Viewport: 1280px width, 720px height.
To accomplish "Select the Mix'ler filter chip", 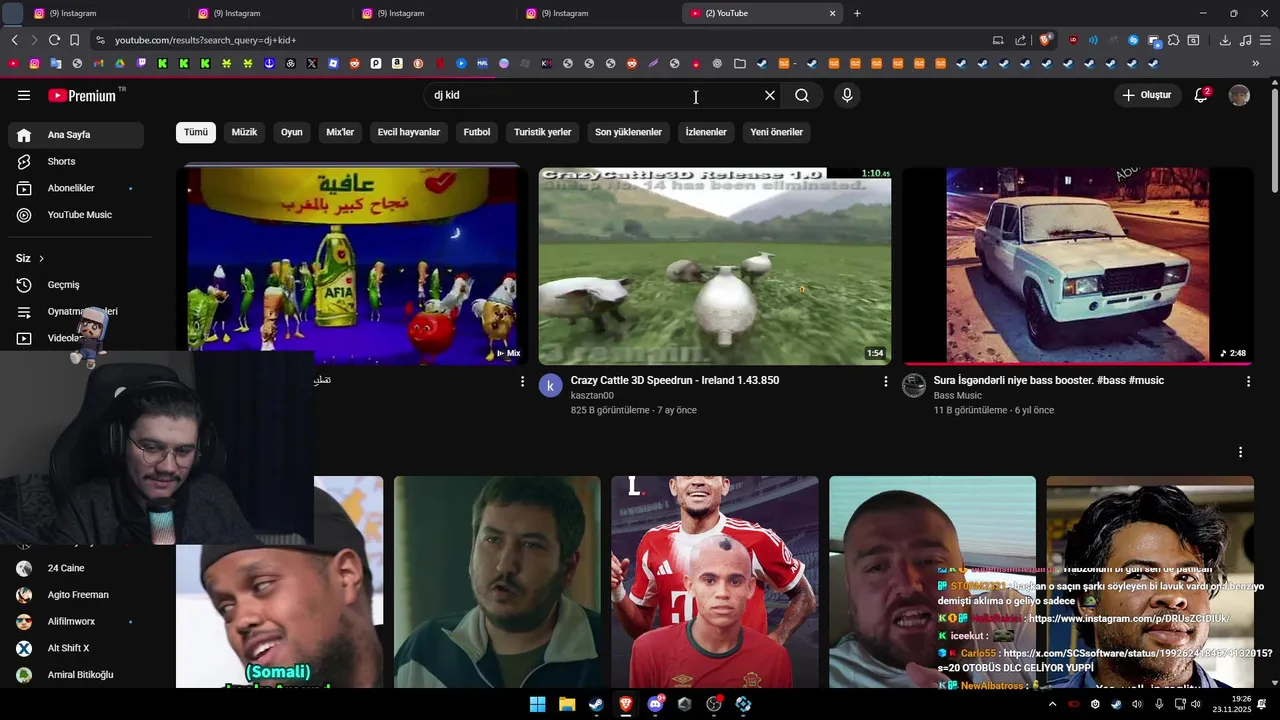I will click(340, 132).
